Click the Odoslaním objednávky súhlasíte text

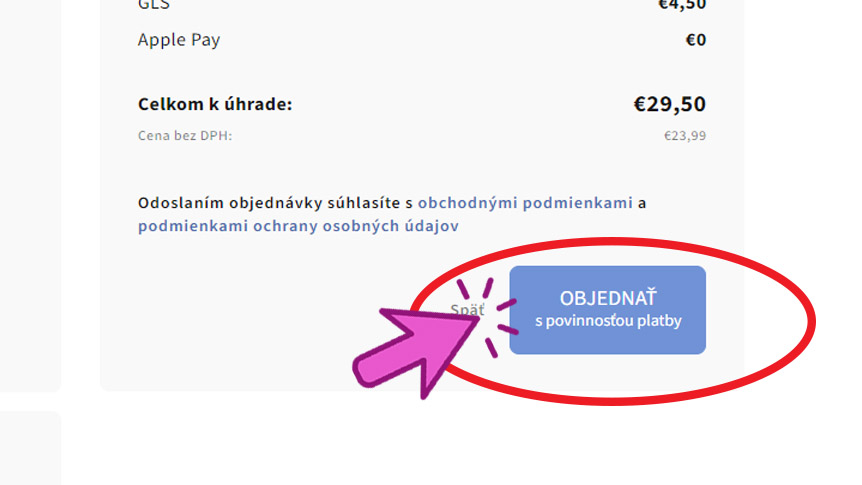269,203
